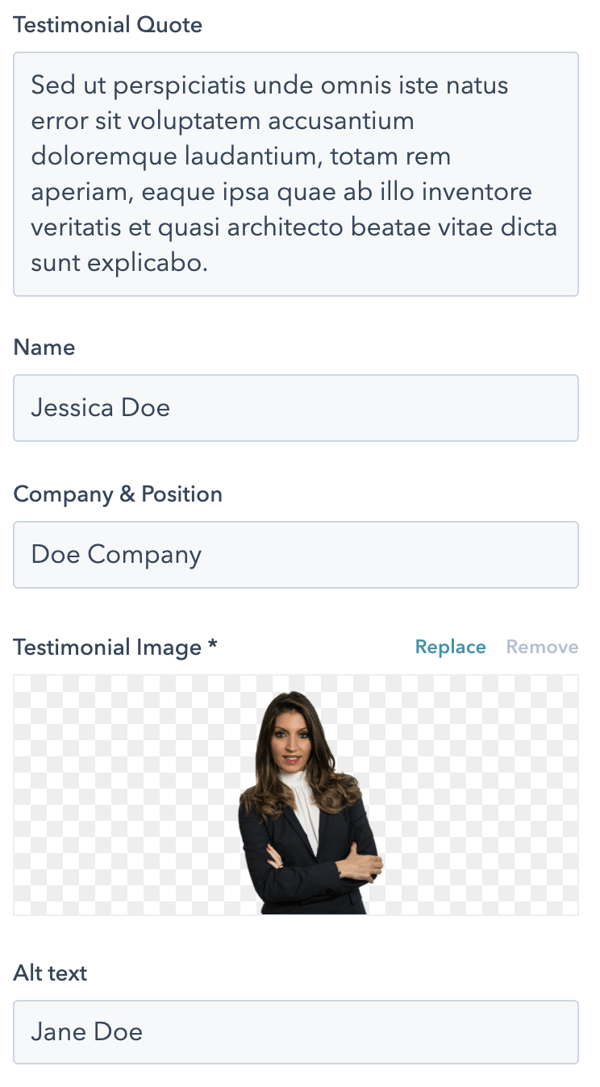Click the Replace link for Testimonial Image
Viewport: 600px width, 1087px height.
click(450, 647)
